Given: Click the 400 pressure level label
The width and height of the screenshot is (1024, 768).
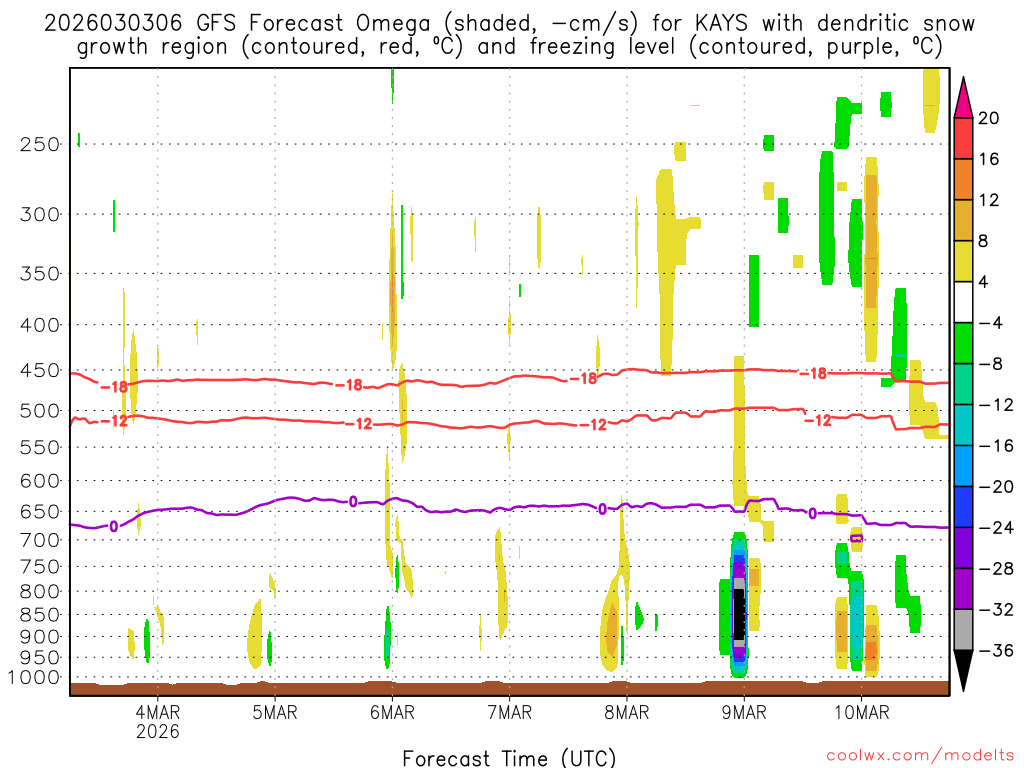Looking at the screenshot, I should click(40, 325).
